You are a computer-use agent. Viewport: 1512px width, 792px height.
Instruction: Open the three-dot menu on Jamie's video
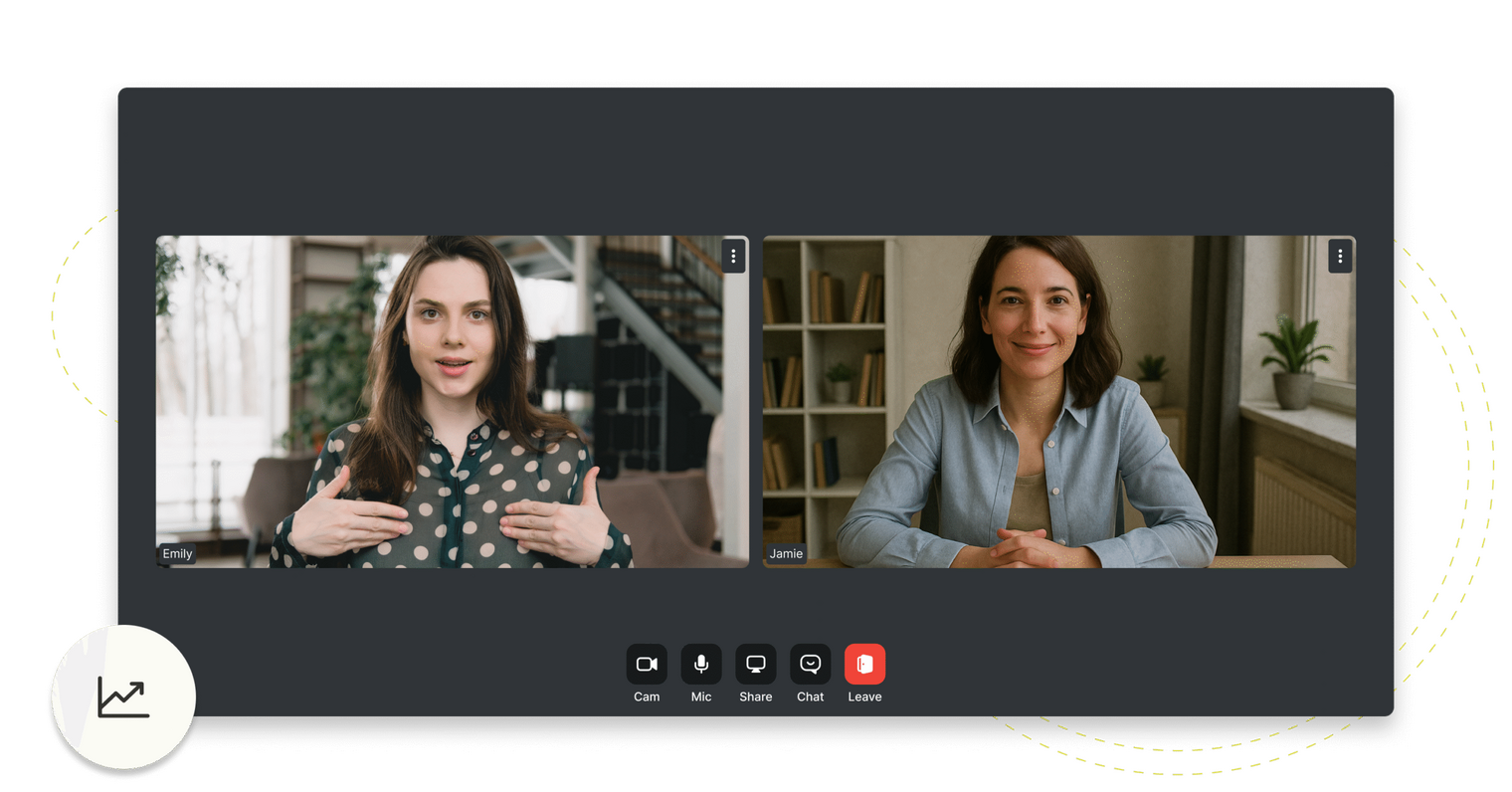[x=1340, y=256]
